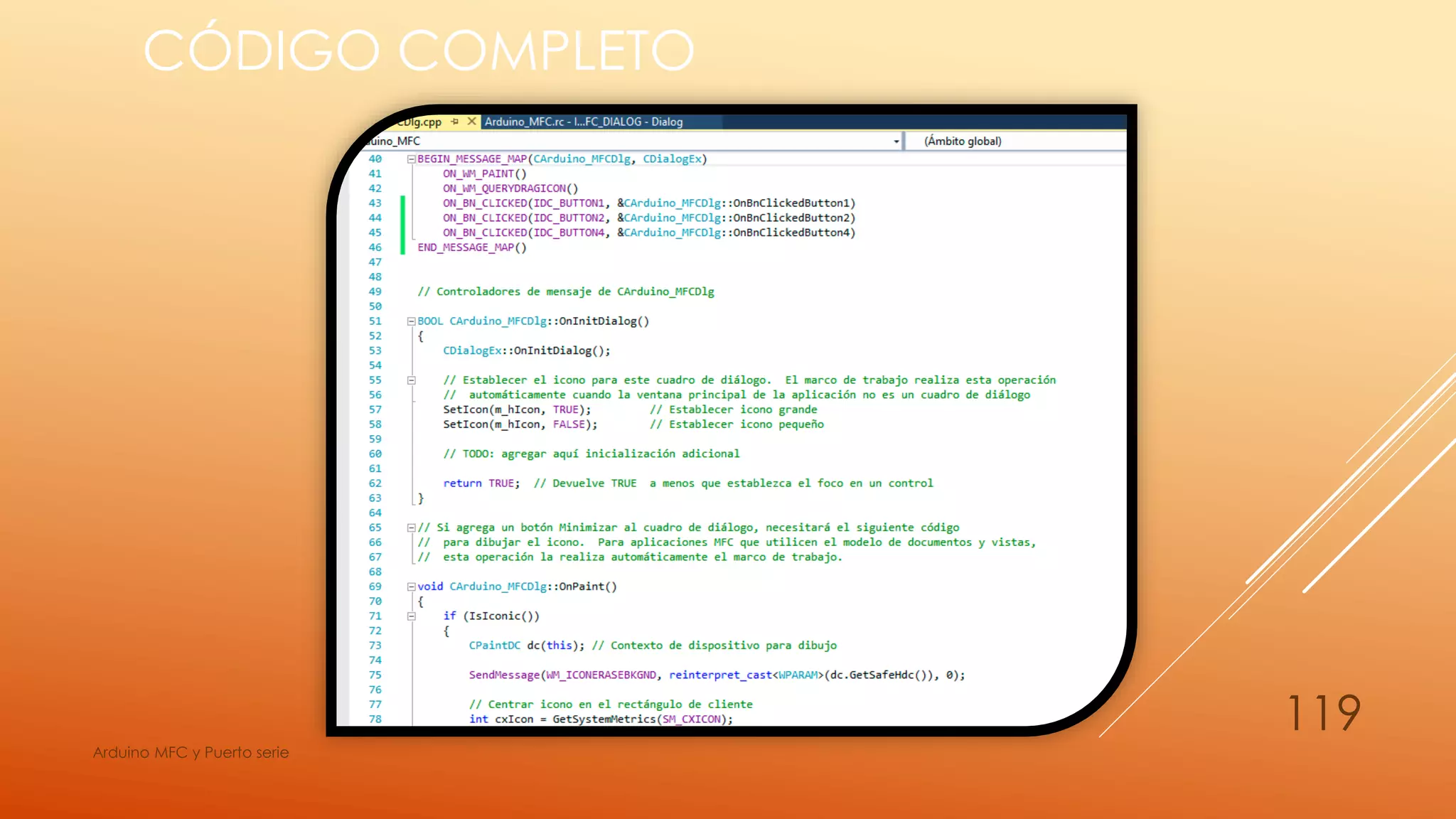The width and height of the screenshot is (1456, 819).
Task: Collapse the comment block on line 55
Action: click(411, 380)
